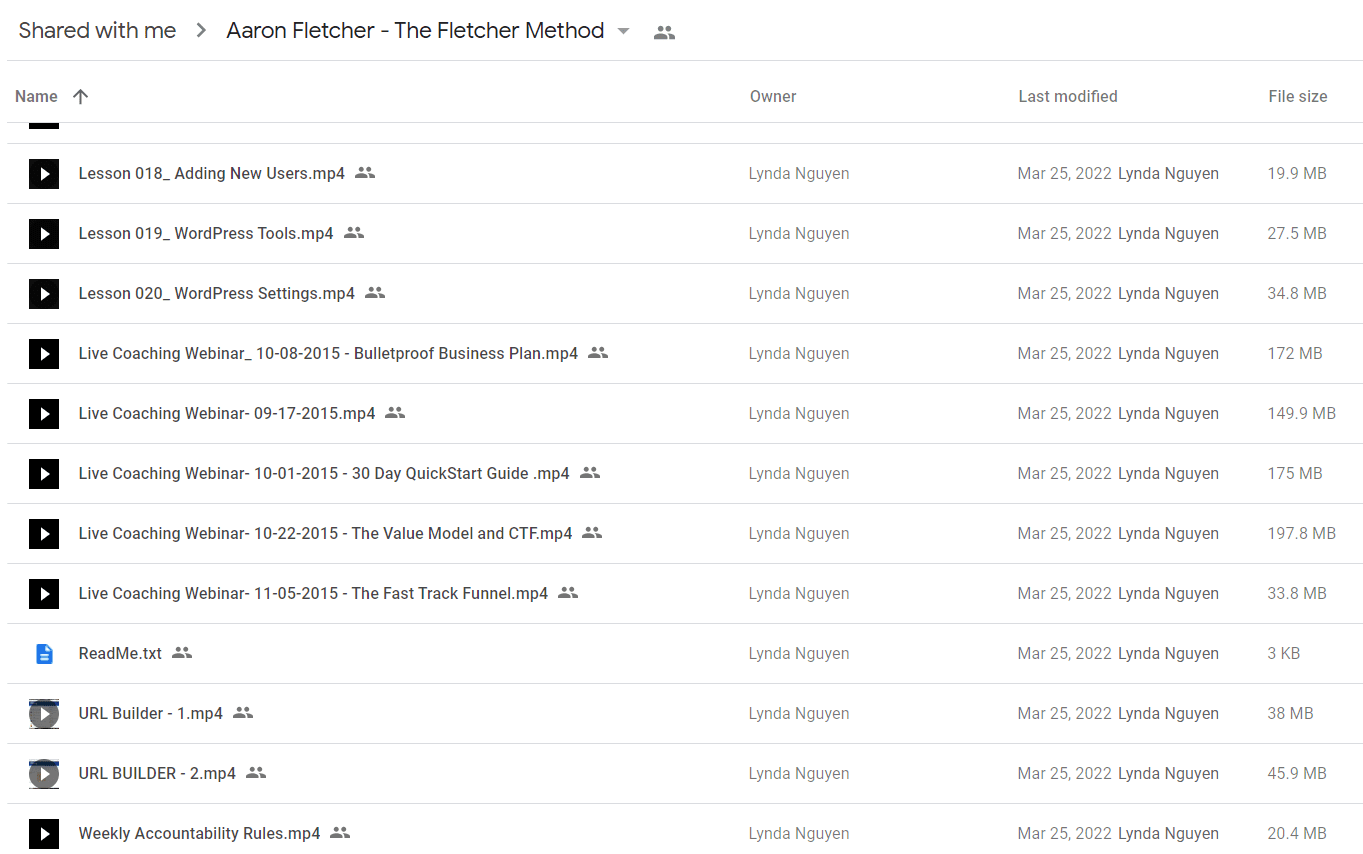Image resolution: width=1363 pixels, height=854 pixels.
Task: Click shared icon beside Value Model and CTF file
Action: click(x=592, y=533)
